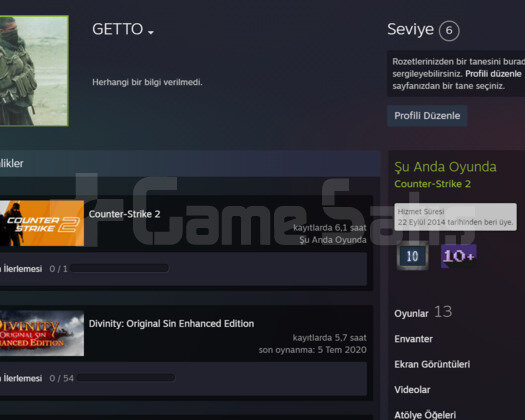Open Ekran Görüntüleri screenshots page

click(x=432, y=364)
